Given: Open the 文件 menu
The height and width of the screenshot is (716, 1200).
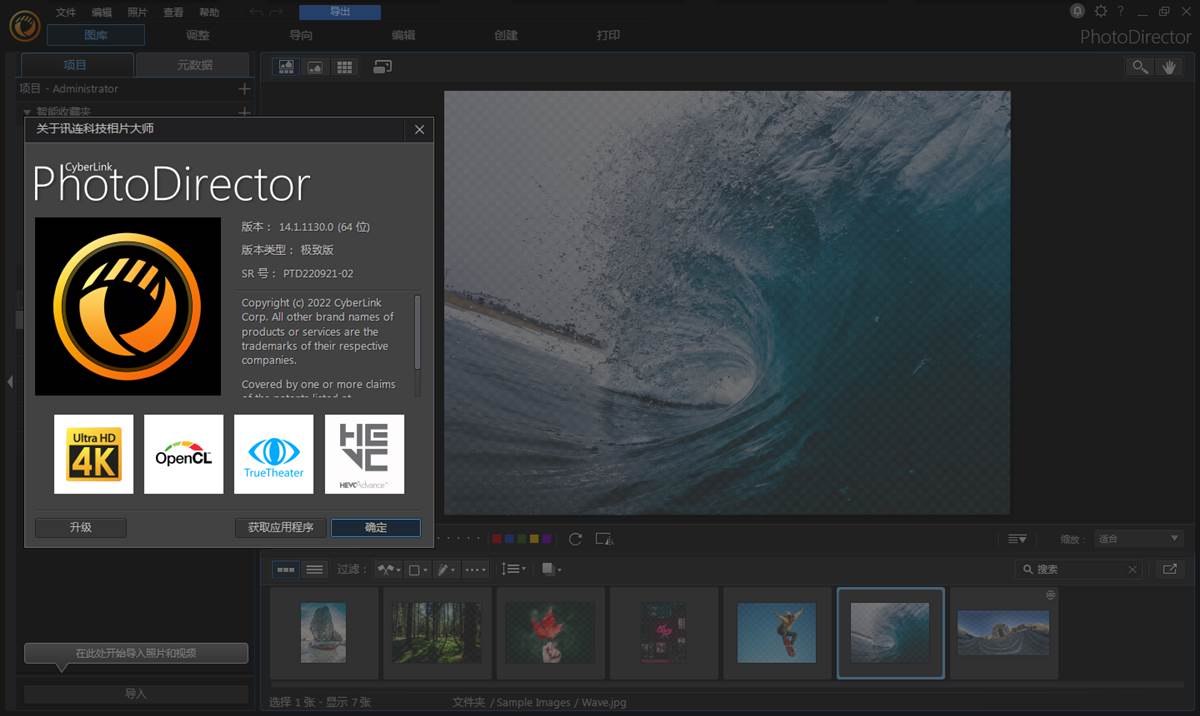Looking at the screenshot, I should 66,12.
